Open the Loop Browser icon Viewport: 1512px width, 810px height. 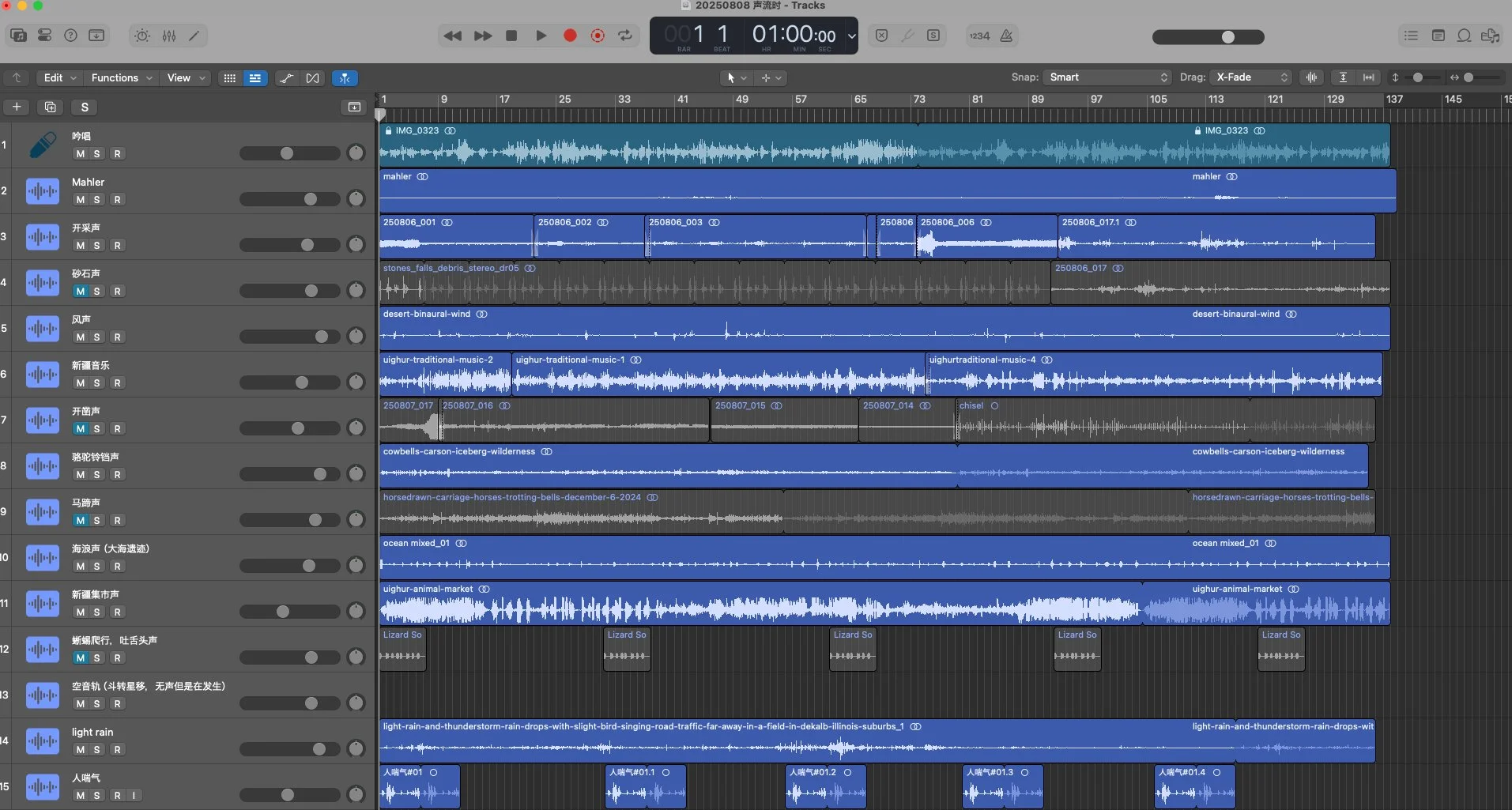1464,36
